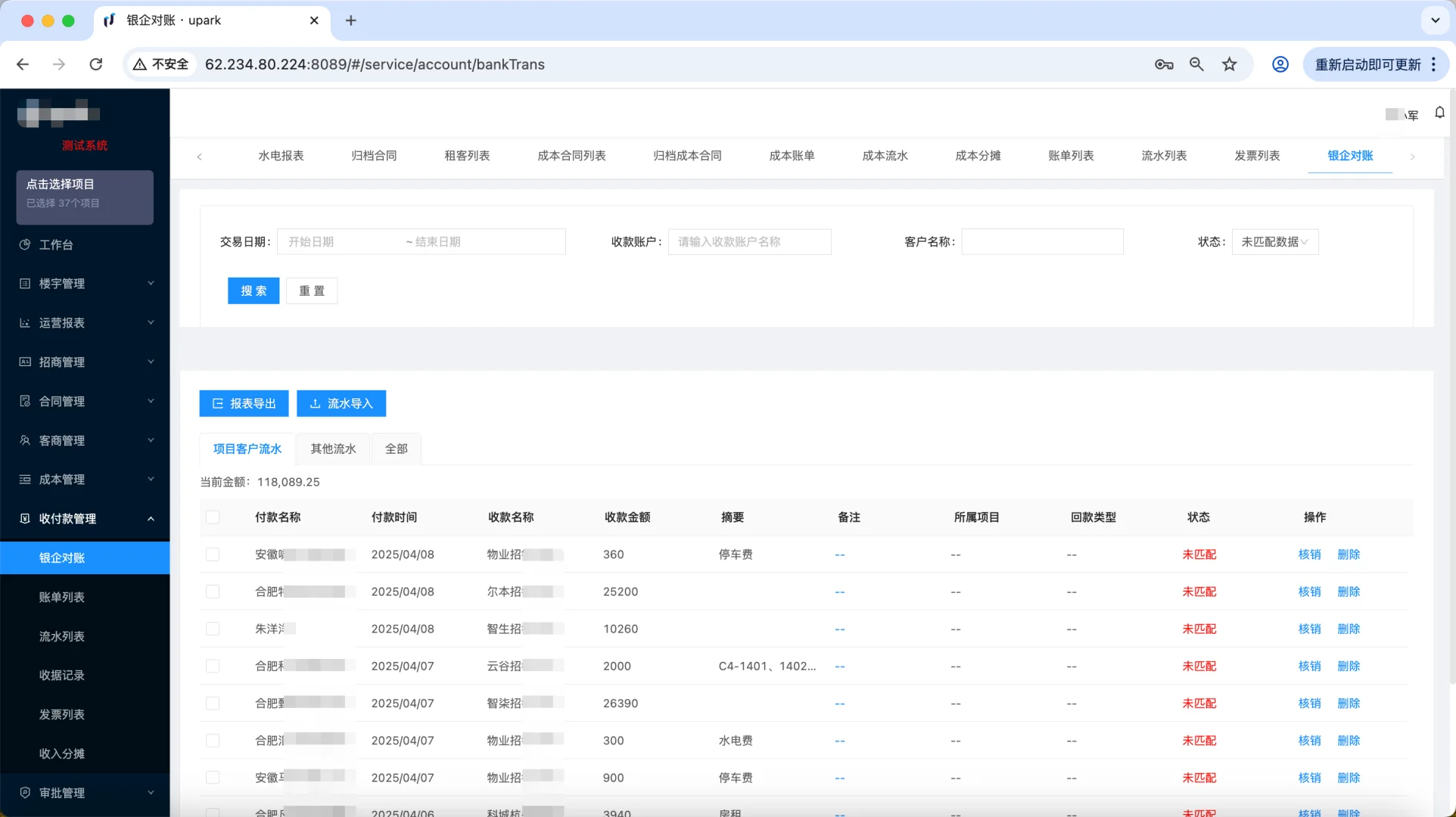Click the 报表导出 export icon button
Screen dimensions: 1456x817
[217, 403]
